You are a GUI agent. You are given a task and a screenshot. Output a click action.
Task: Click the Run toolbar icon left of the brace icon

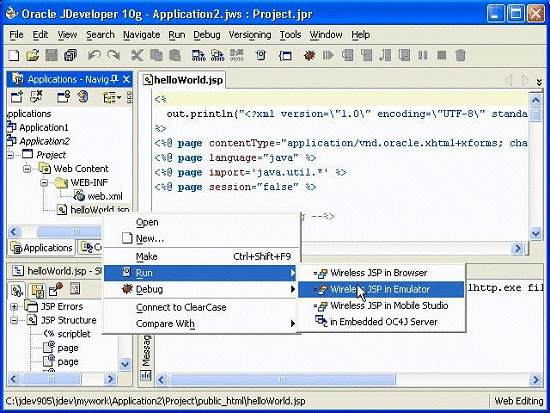pyautogui.click(x=261, y=55)
